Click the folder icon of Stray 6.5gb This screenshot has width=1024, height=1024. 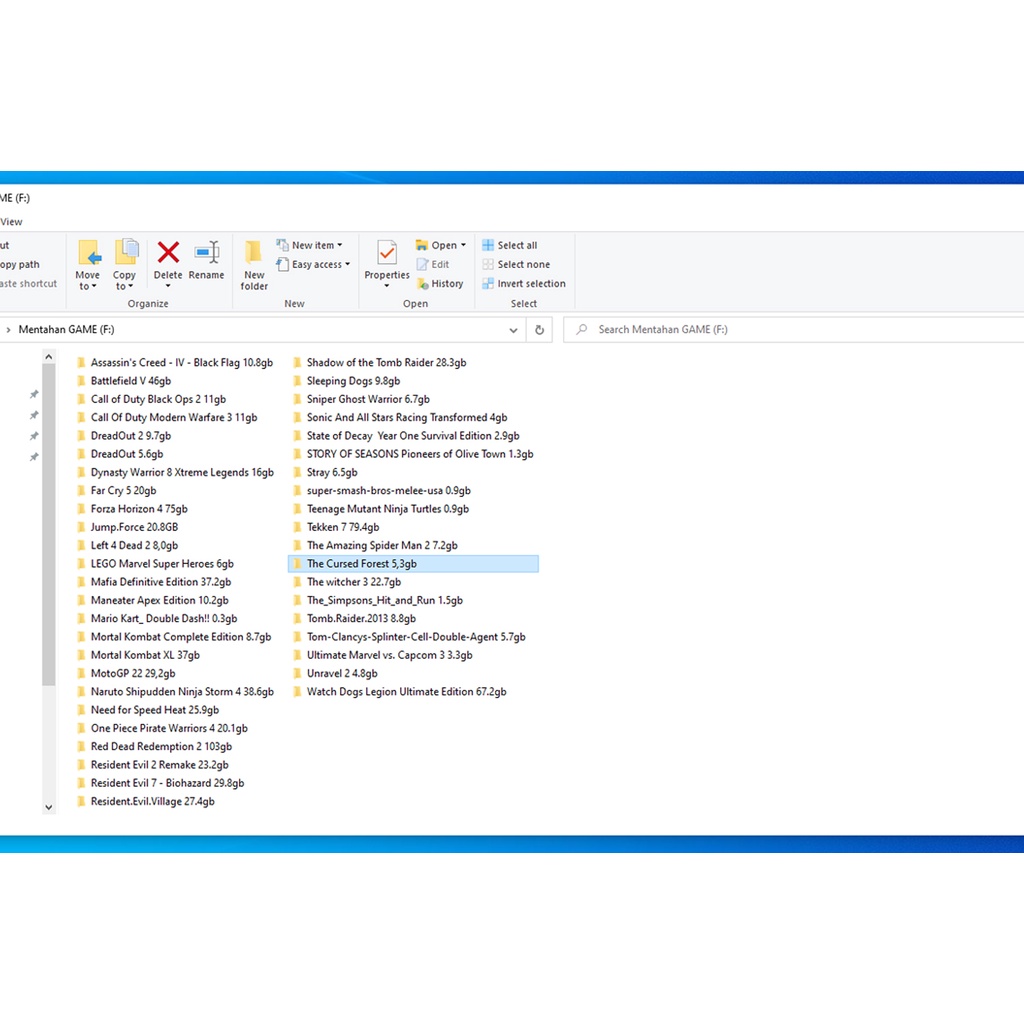click(x=297, y=472)
